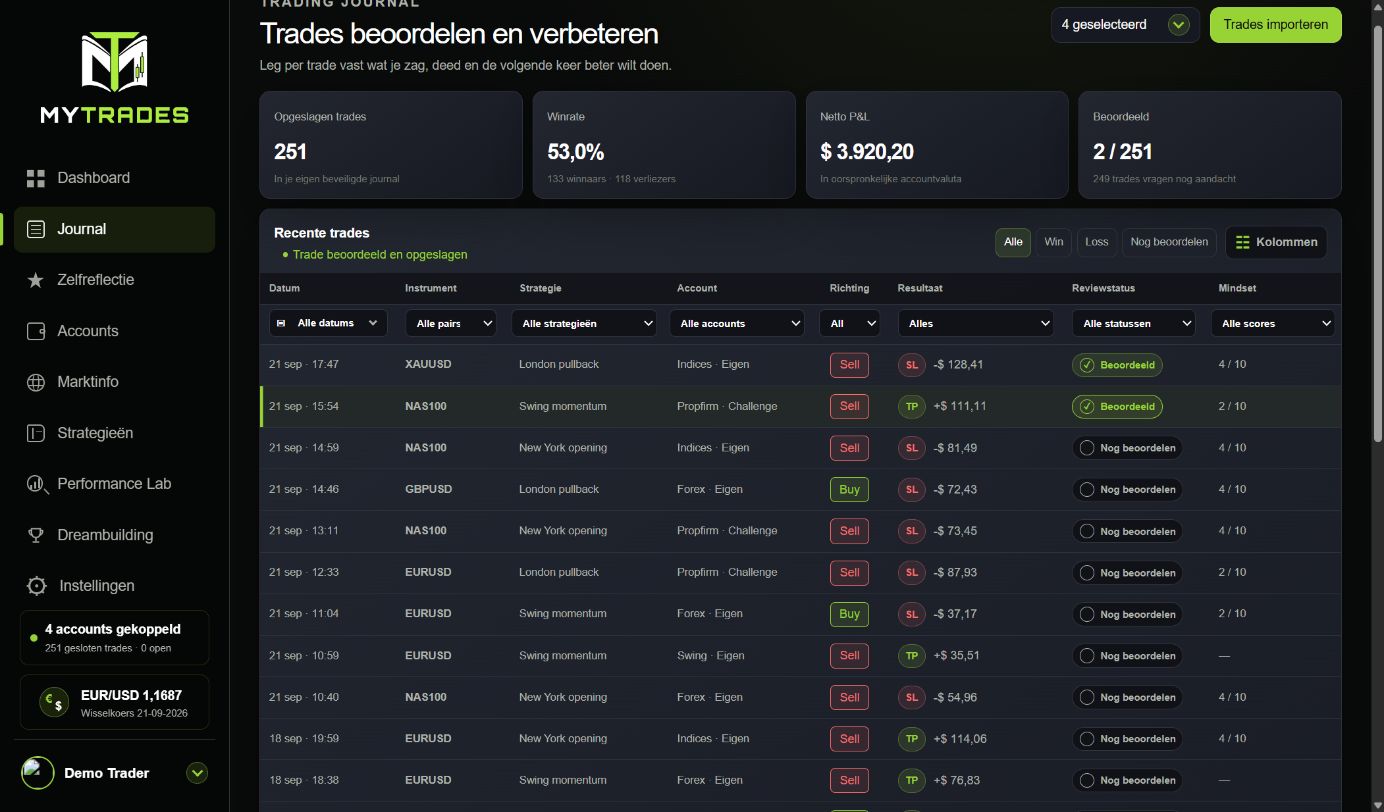Open the Kolommen column settings
This screenshot has width=1384, height=812.
pyautogui.click(x=1276, y=242)
